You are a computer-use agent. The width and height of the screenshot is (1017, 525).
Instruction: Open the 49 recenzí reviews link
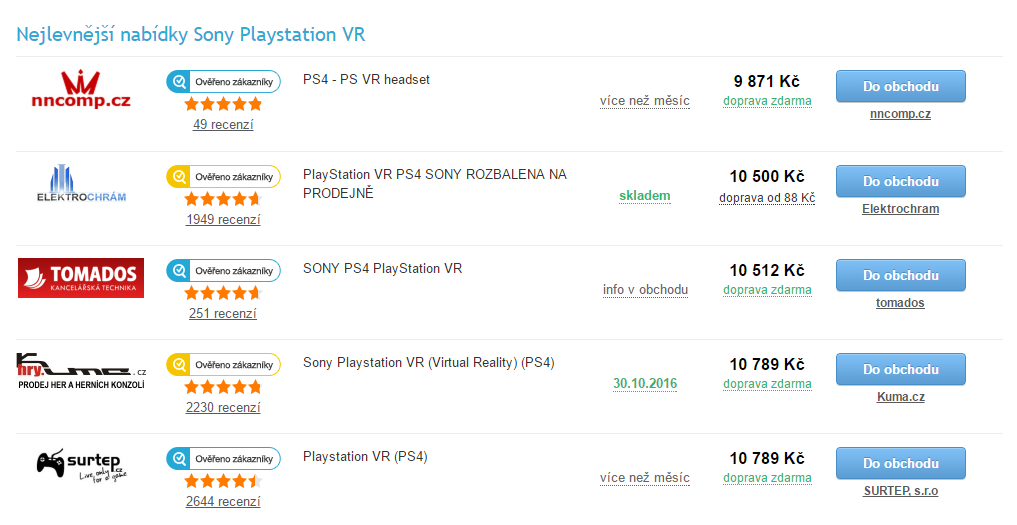tap(223, 125)
